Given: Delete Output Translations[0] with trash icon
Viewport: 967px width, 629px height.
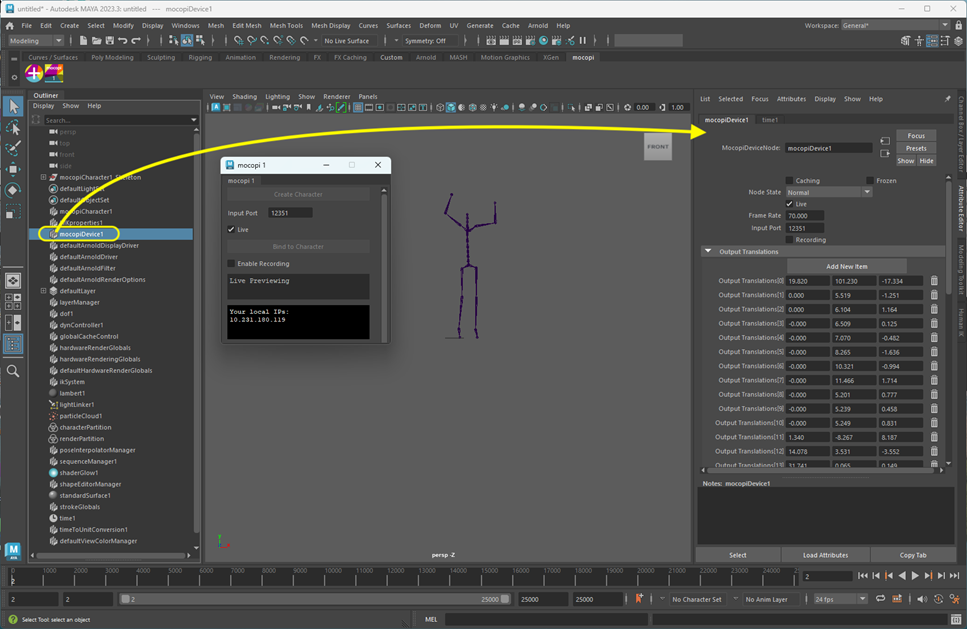Looking at the screenshot, I should [x=934, y=281].
